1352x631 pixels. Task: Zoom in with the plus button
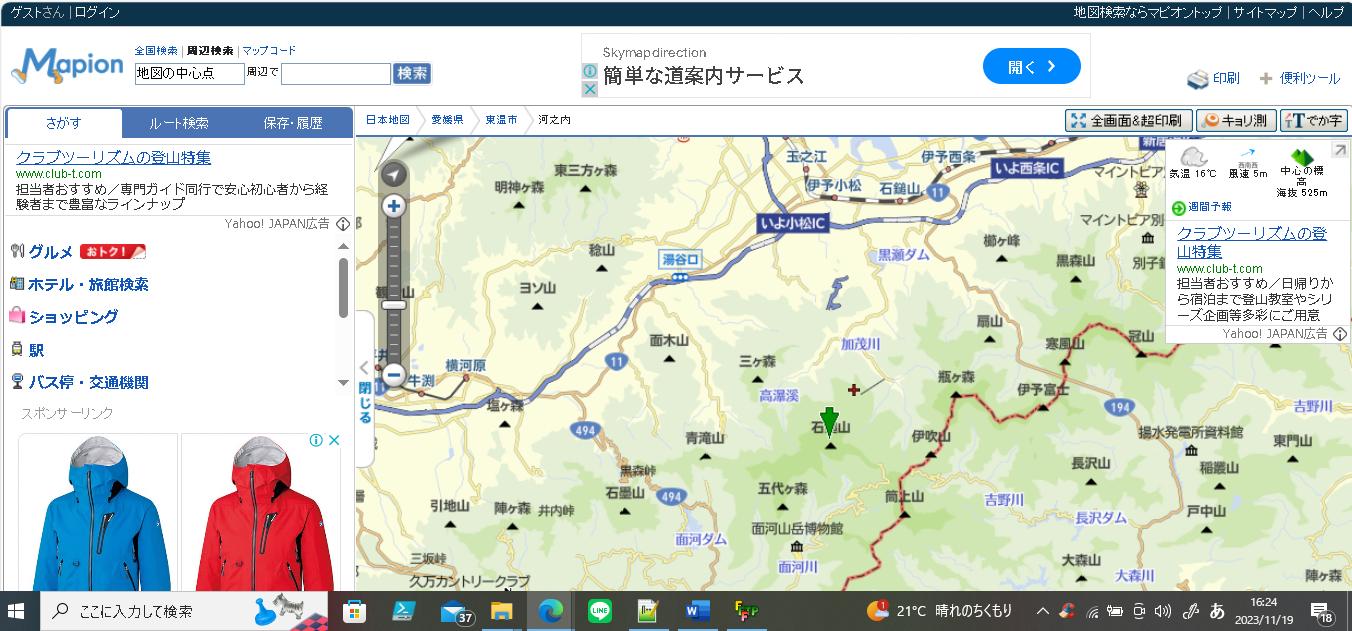point(394,207)
